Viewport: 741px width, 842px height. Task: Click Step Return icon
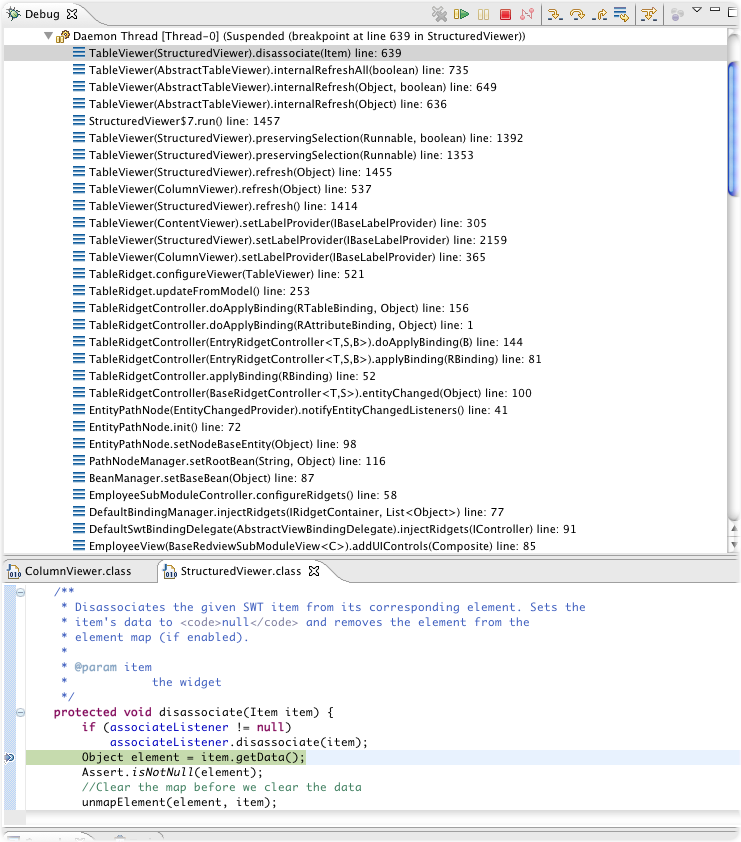599,14
